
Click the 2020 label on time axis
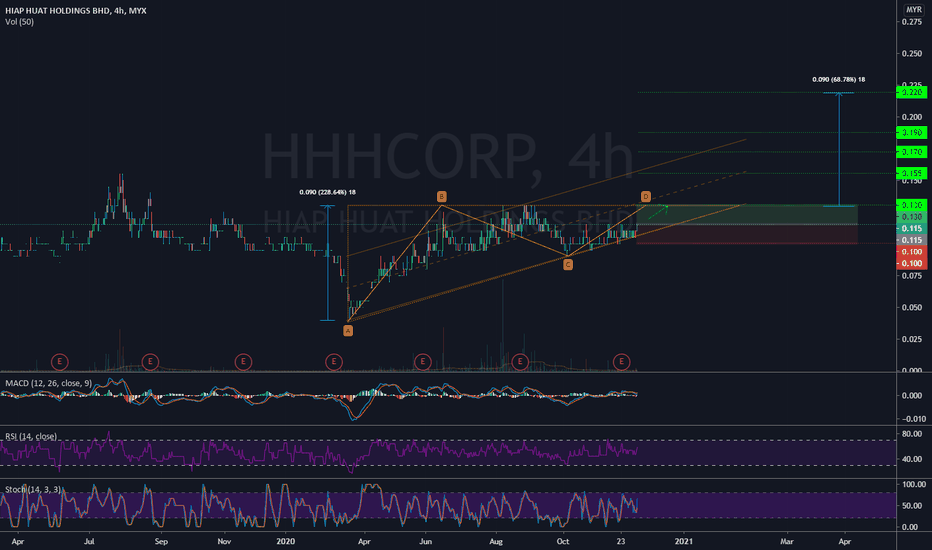286,541
